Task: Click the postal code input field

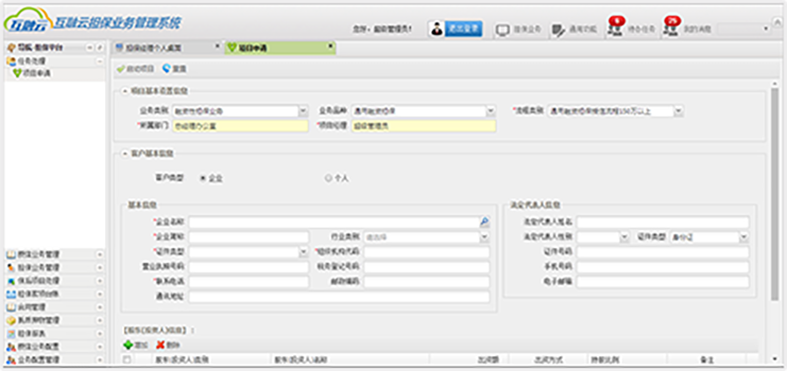Action: tap(427, 282)
